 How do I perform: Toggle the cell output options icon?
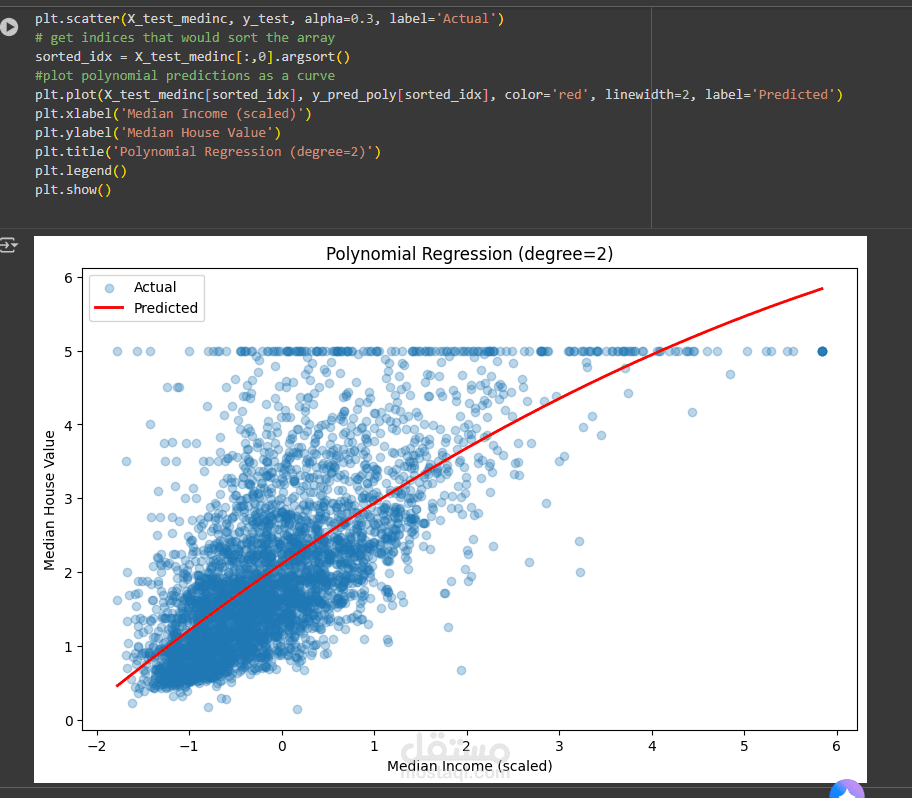[8, 245]
